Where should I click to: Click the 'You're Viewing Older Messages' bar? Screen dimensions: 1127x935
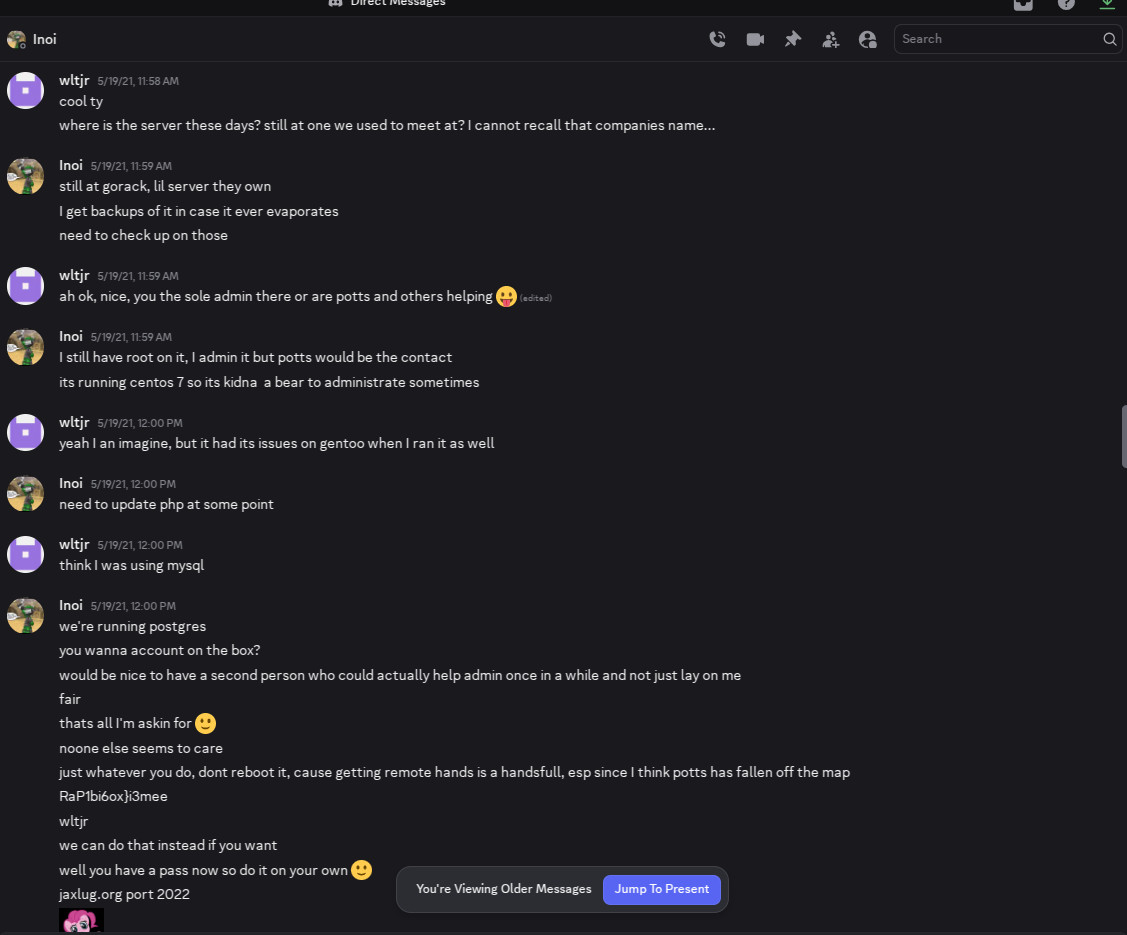[503, 889]
